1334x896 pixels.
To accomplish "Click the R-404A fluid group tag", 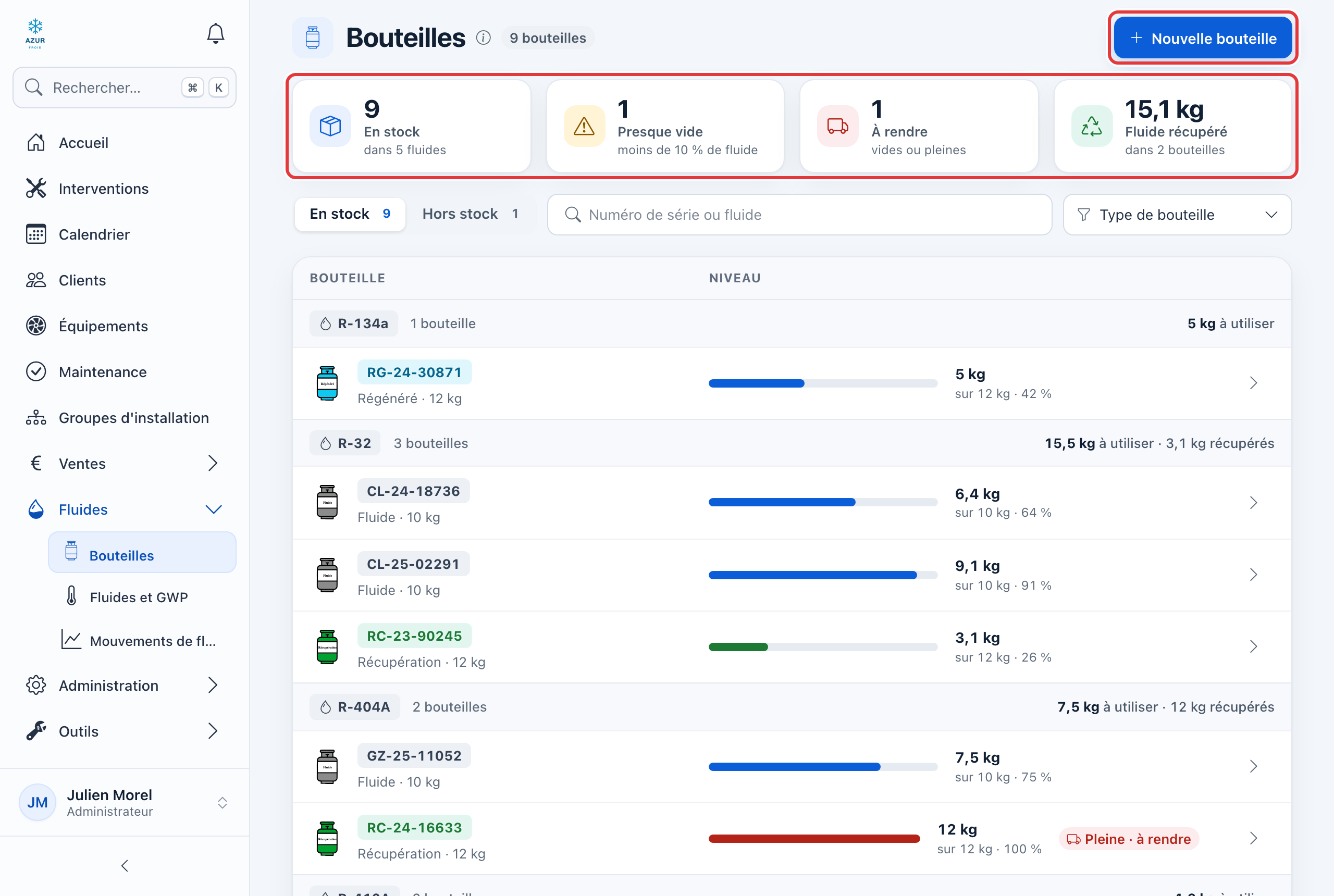I will coord(354,707).
